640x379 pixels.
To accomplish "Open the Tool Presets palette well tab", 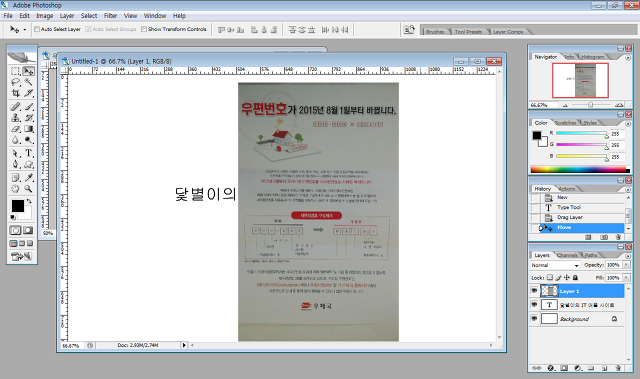I will 468,31.
